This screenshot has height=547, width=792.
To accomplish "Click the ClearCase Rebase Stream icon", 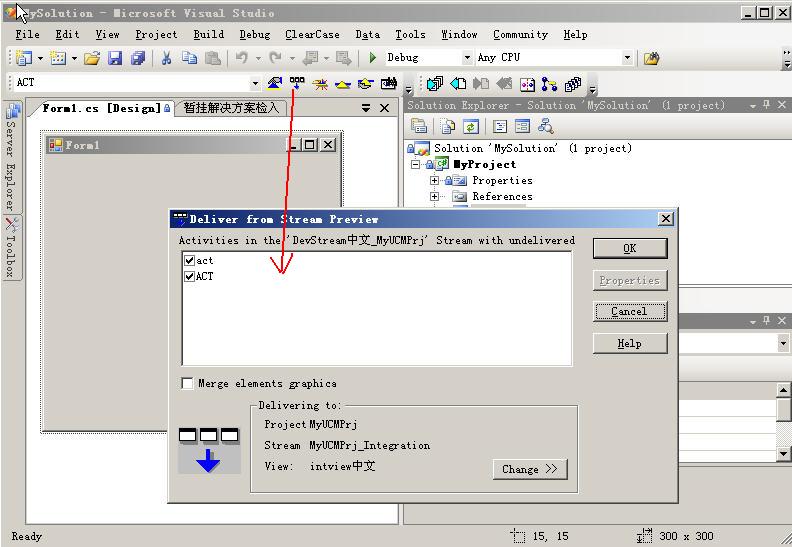I will [x=274, y=83].
